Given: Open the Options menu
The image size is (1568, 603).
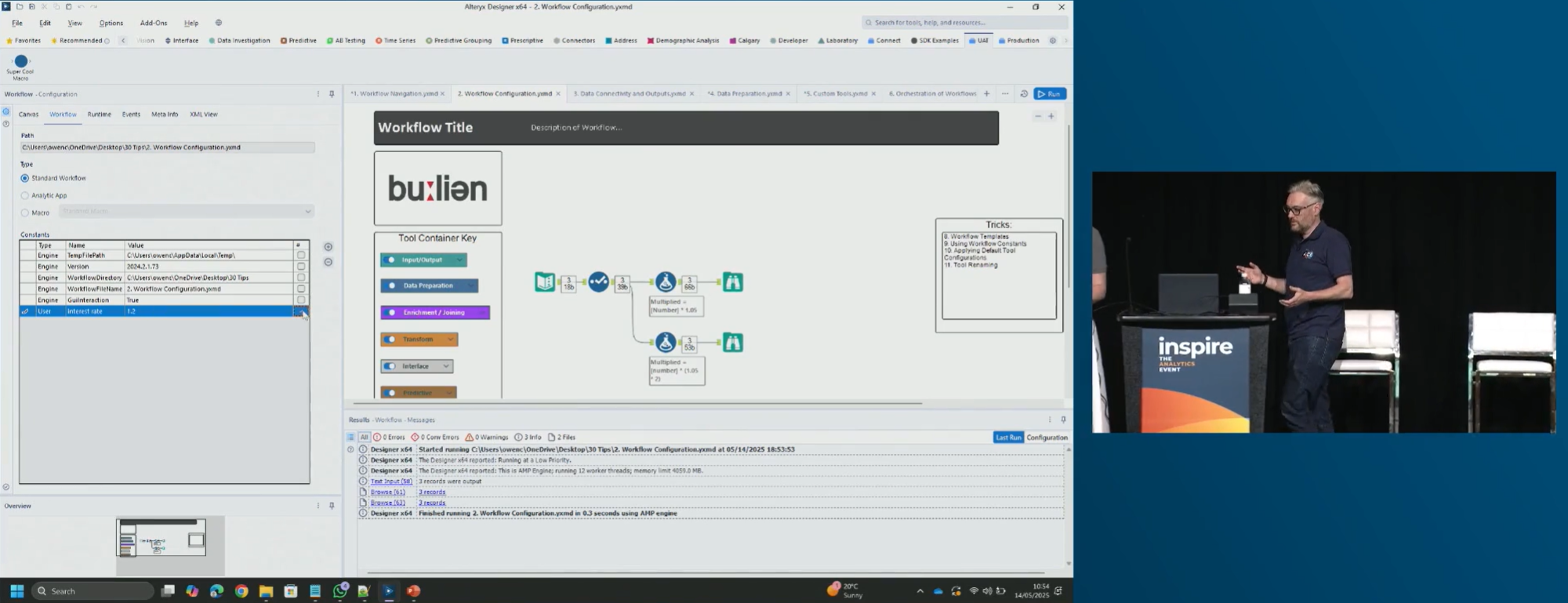Looking at the screenshot, I should [x=111, y=23].
